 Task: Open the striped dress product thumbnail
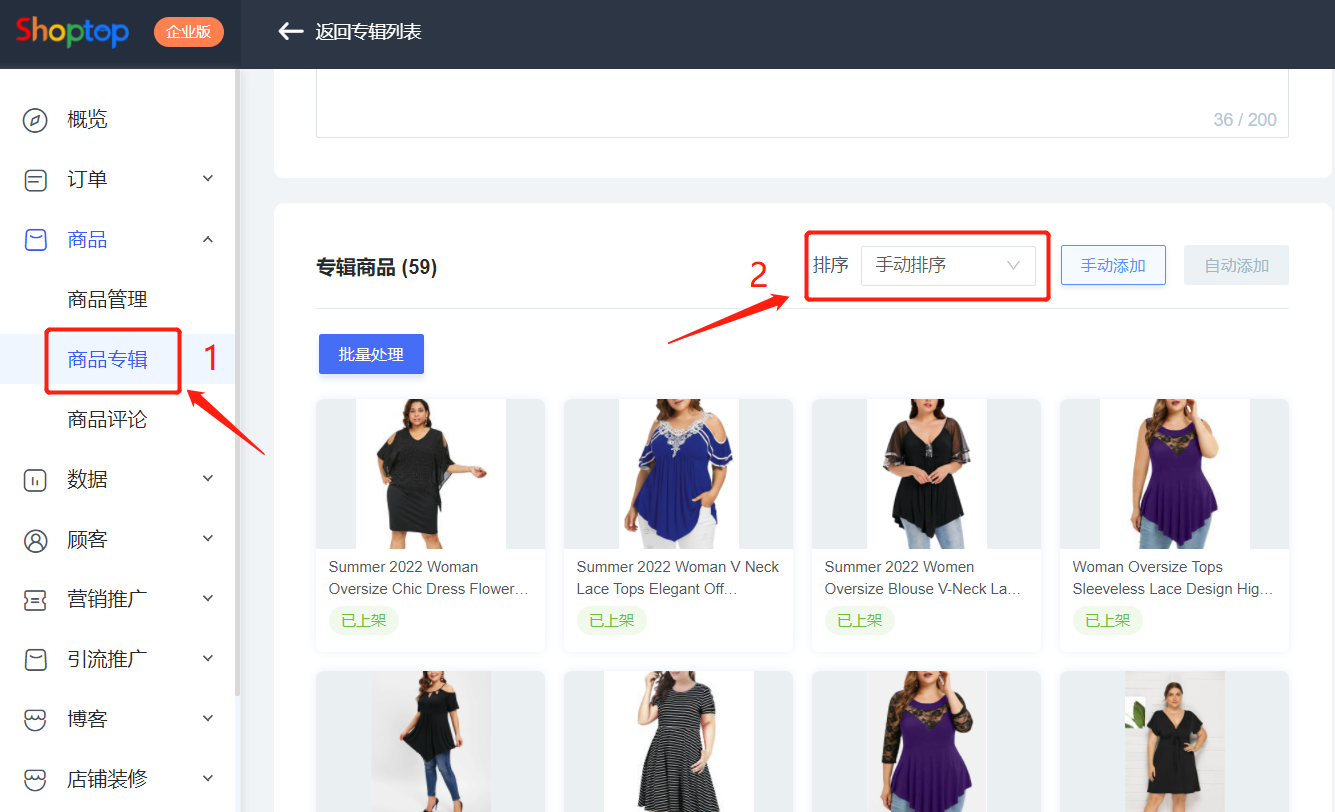coord(678,741)
